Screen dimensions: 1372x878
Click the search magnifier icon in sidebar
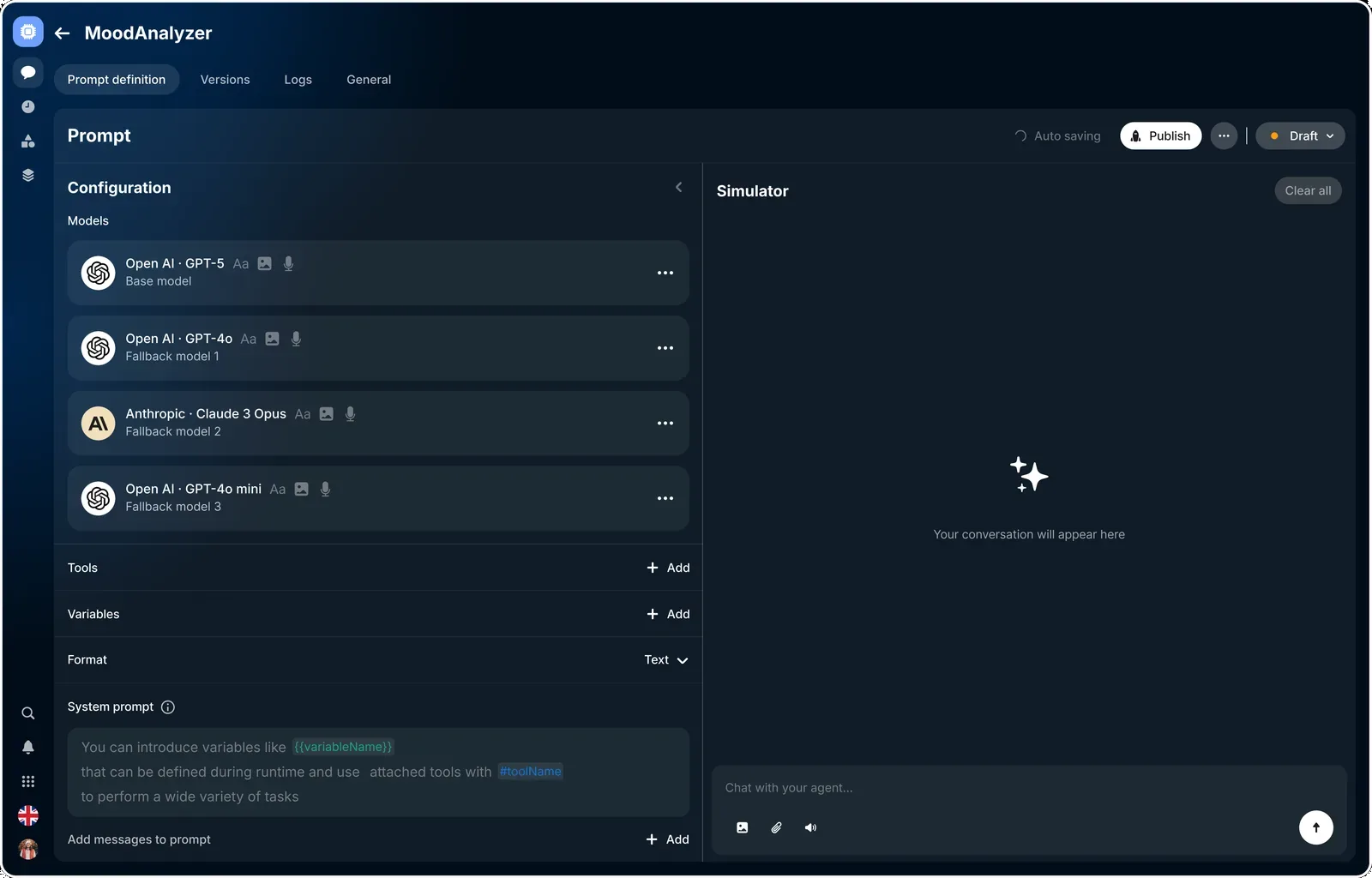[x=28, y=713]
